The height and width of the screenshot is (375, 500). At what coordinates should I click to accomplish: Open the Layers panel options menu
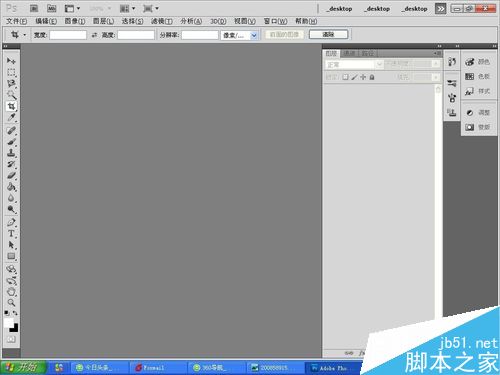click(437, 53)
